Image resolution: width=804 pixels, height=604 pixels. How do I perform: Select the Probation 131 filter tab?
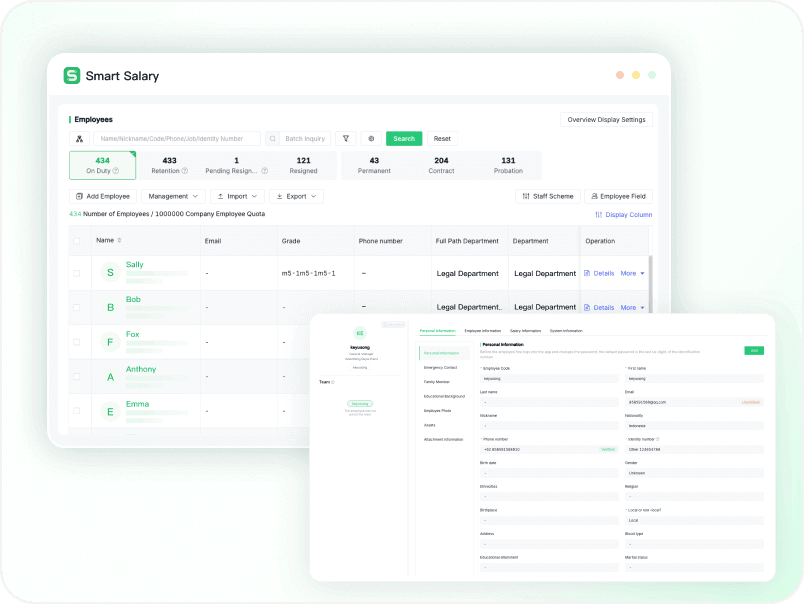click(x=508, y=165)
